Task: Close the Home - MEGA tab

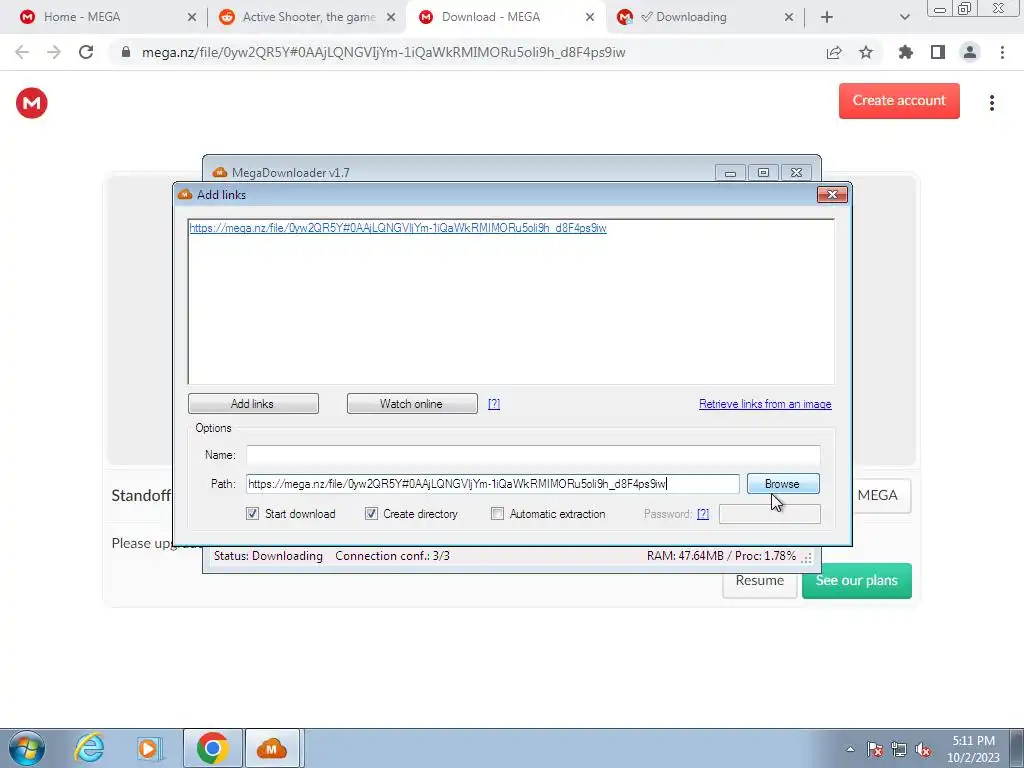Action: [191, 17]
